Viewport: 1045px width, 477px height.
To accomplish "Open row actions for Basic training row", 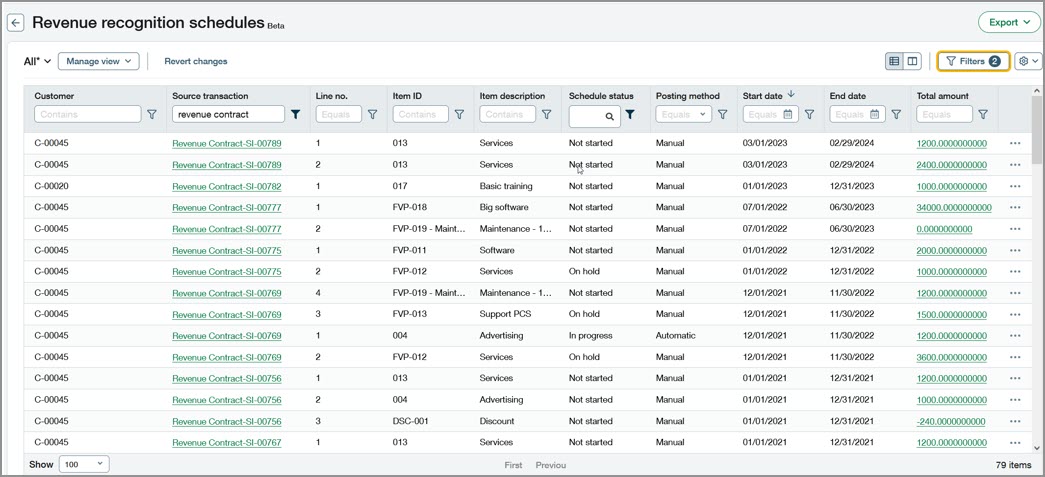I will click(x=1015, y=186).
